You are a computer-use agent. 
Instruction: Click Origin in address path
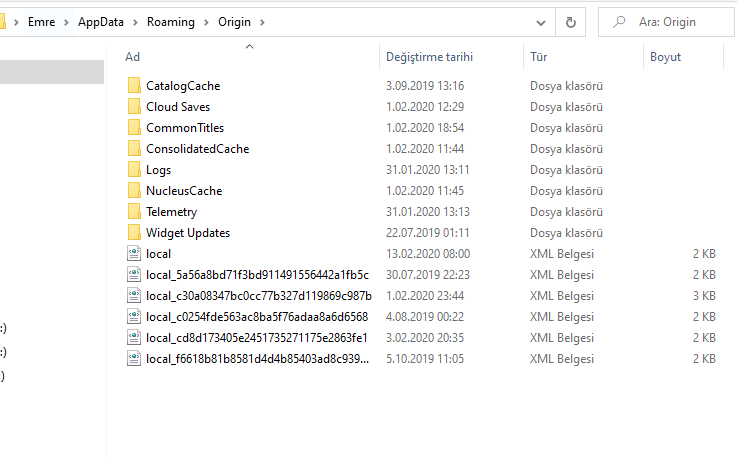tap(234, 22)
